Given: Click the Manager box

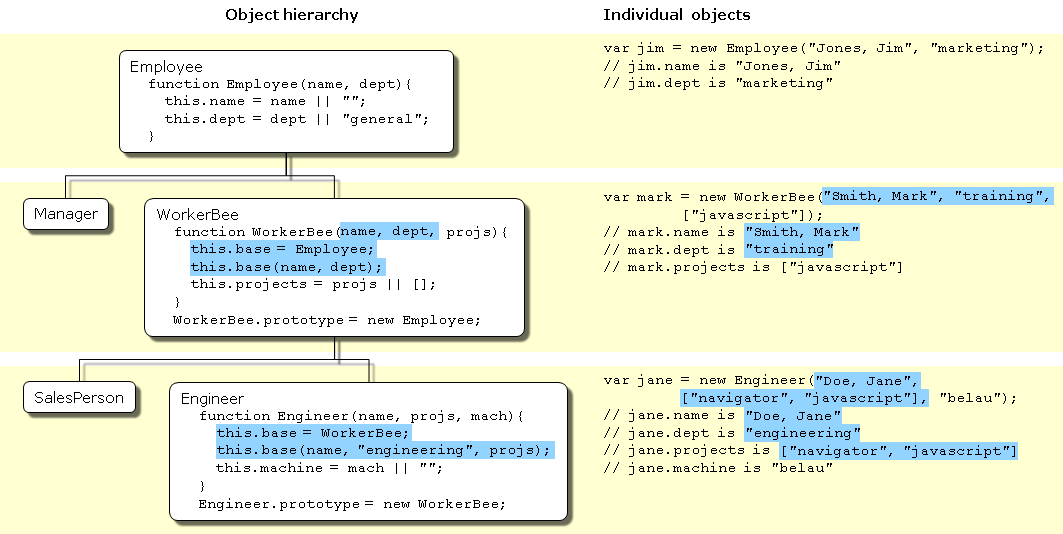Looking at the screenshot, I should [66, 214].
